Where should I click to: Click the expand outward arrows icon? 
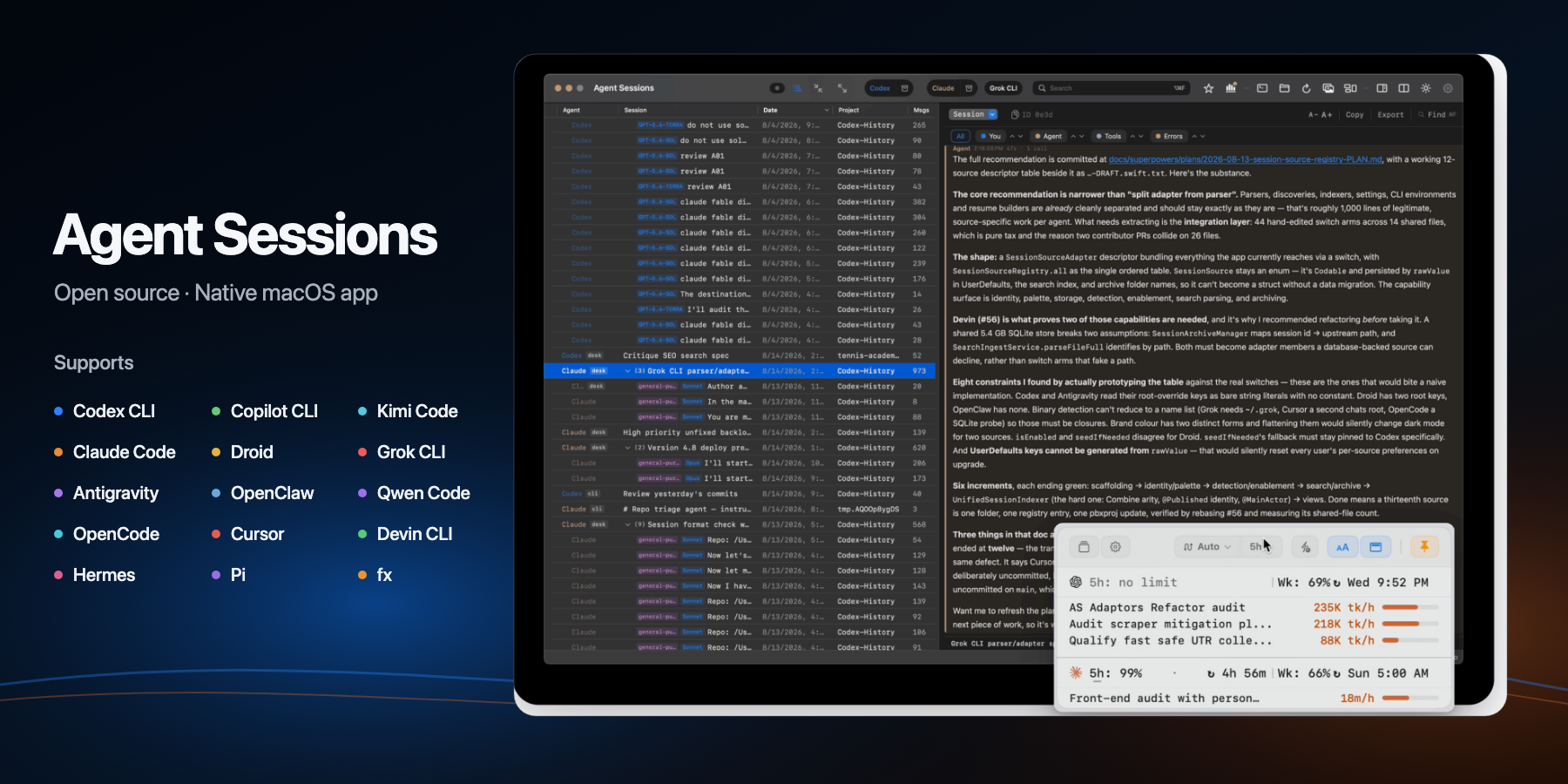(842, 88)
